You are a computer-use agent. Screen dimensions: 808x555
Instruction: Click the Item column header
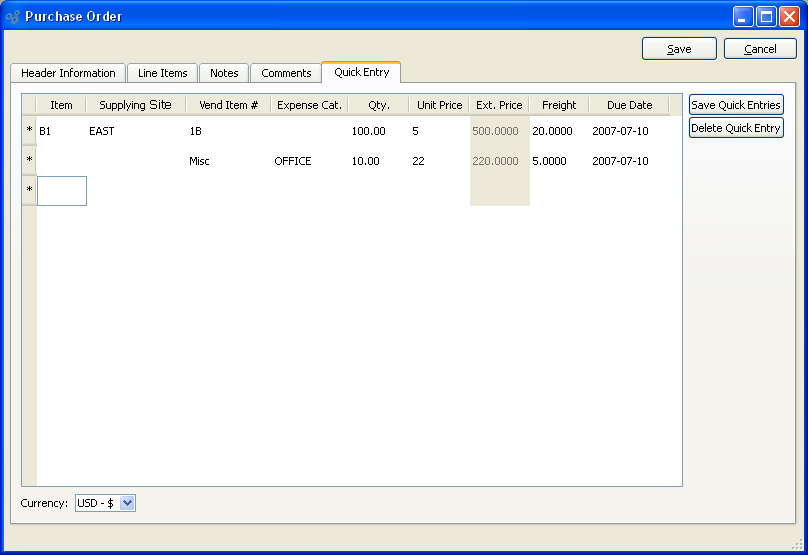click(61, 105)
